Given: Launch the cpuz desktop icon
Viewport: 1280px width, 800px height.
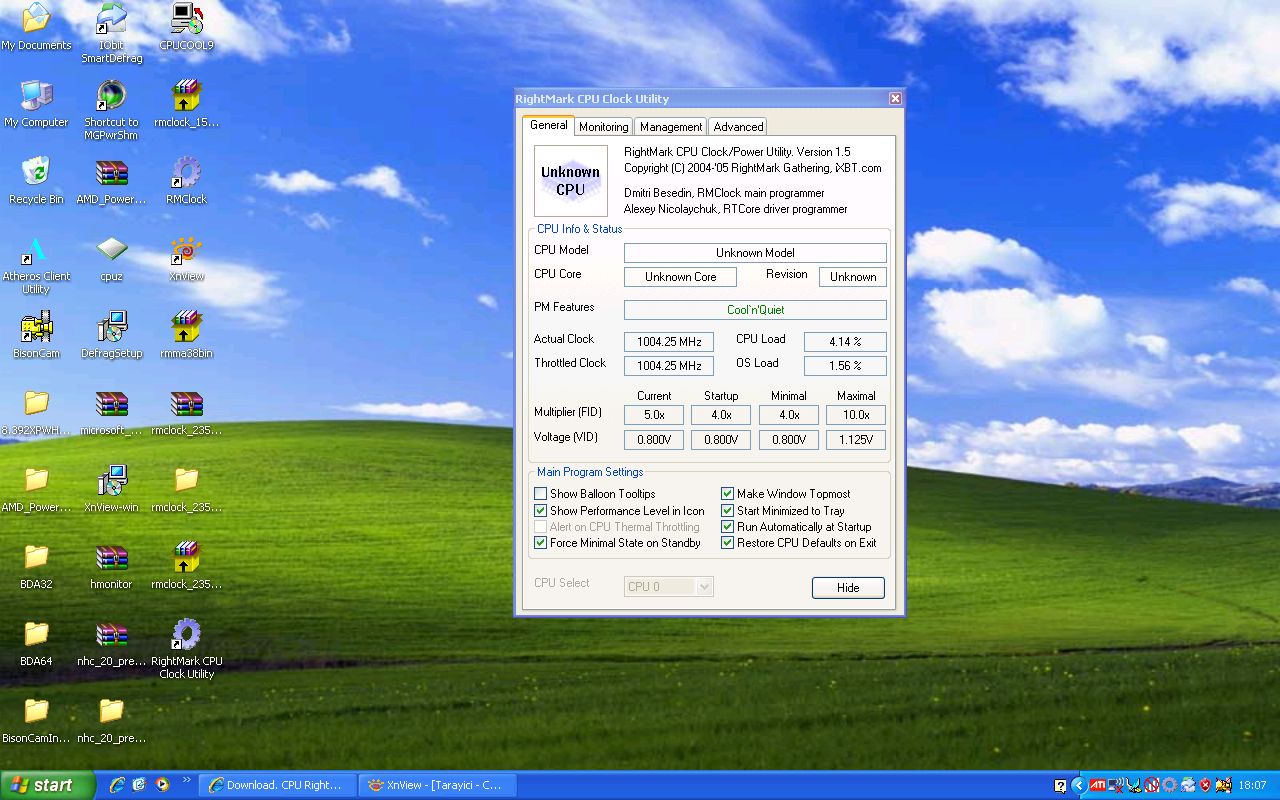Looking at the screenshot, I should pyautogui.click(x=112, y=259).
